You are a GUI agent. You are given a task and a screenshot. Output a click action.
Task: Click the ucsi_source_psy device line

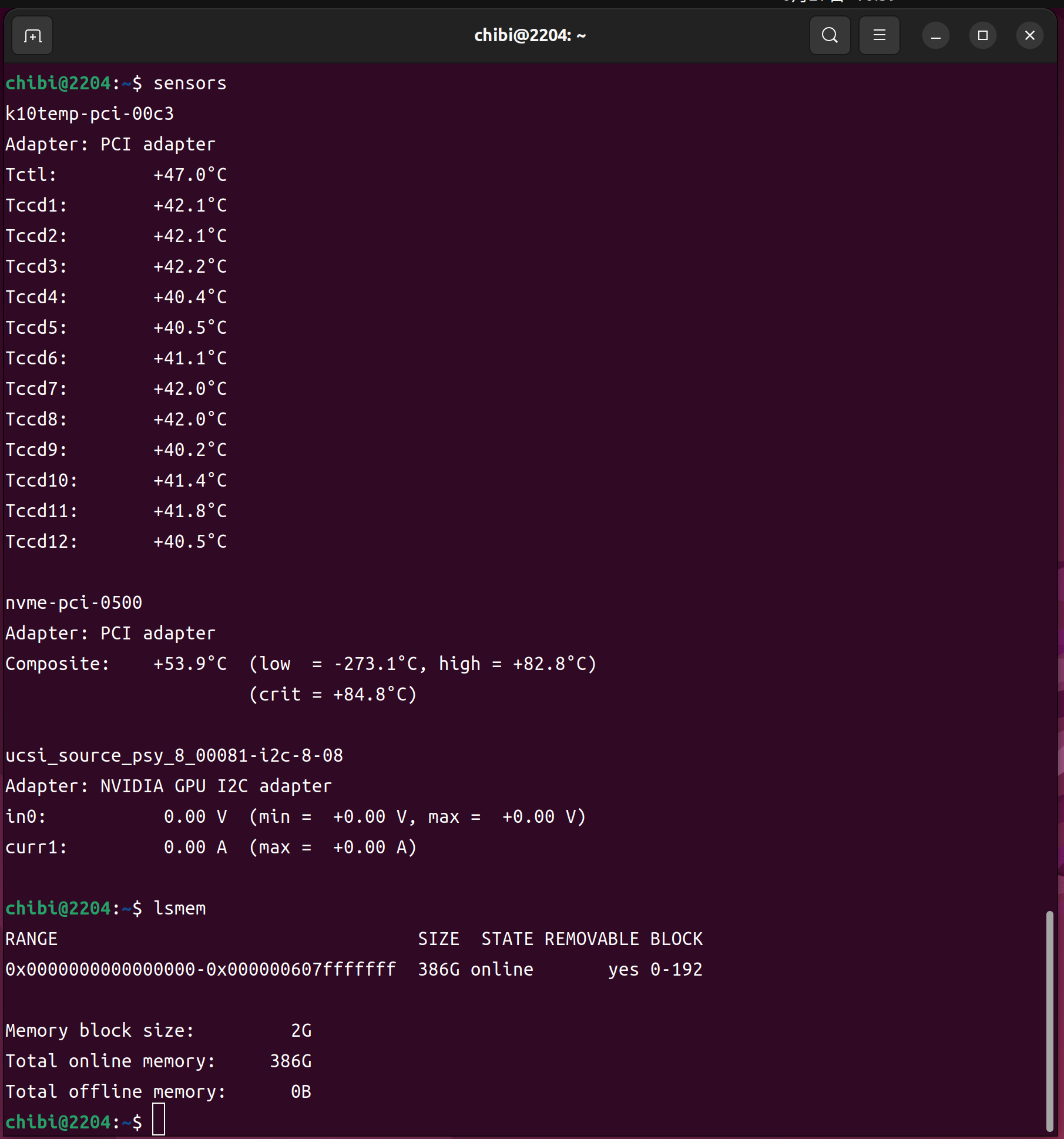click(x=174, y=756)
